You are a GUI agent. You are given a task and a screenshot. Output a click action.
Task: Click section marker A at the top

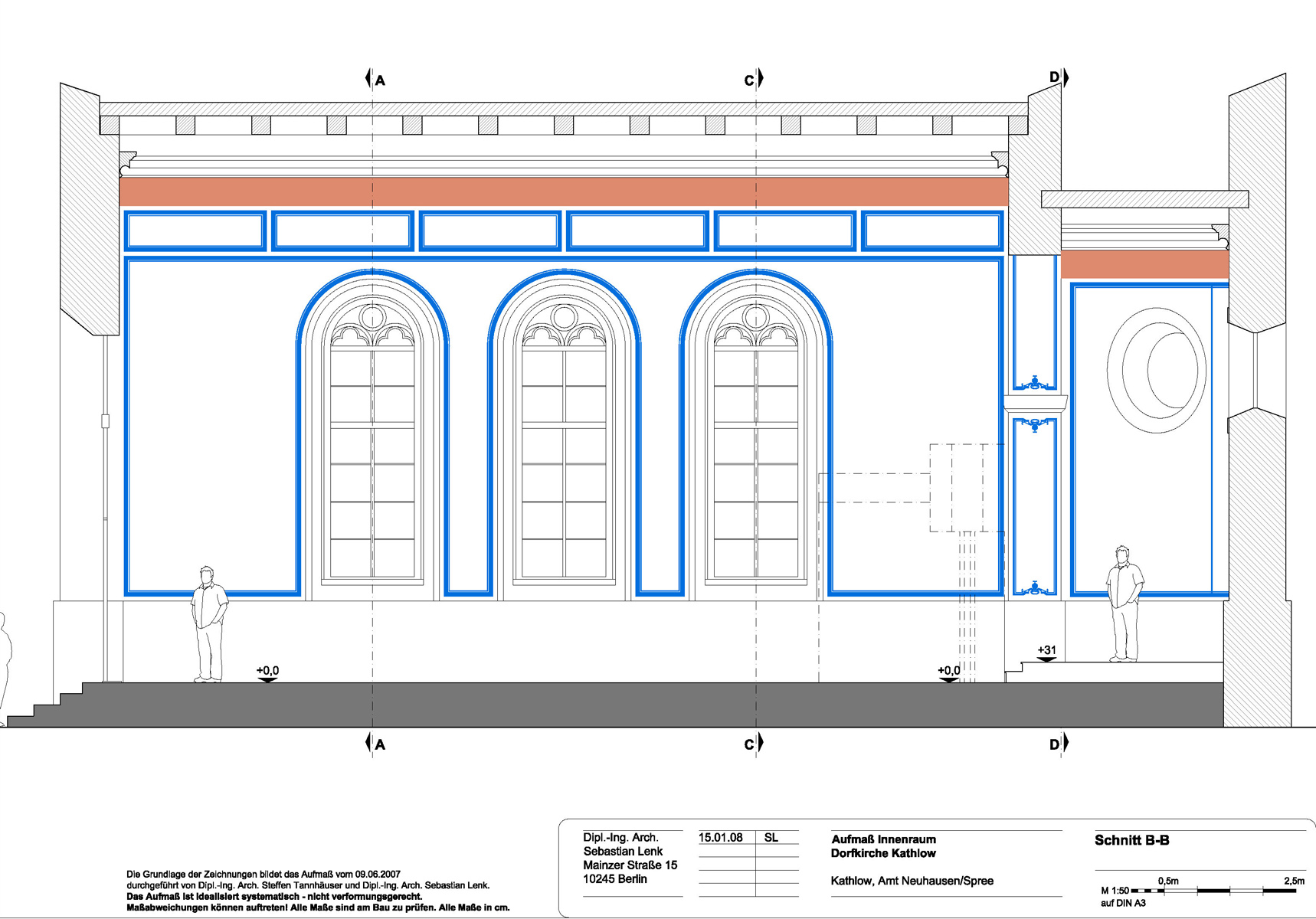click(375, 80)
